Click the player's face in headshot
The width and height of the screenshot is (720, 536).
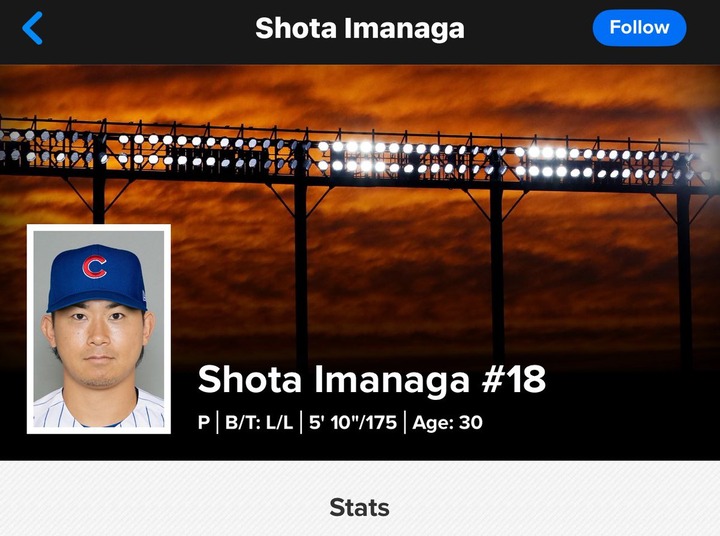click(98, 344)
